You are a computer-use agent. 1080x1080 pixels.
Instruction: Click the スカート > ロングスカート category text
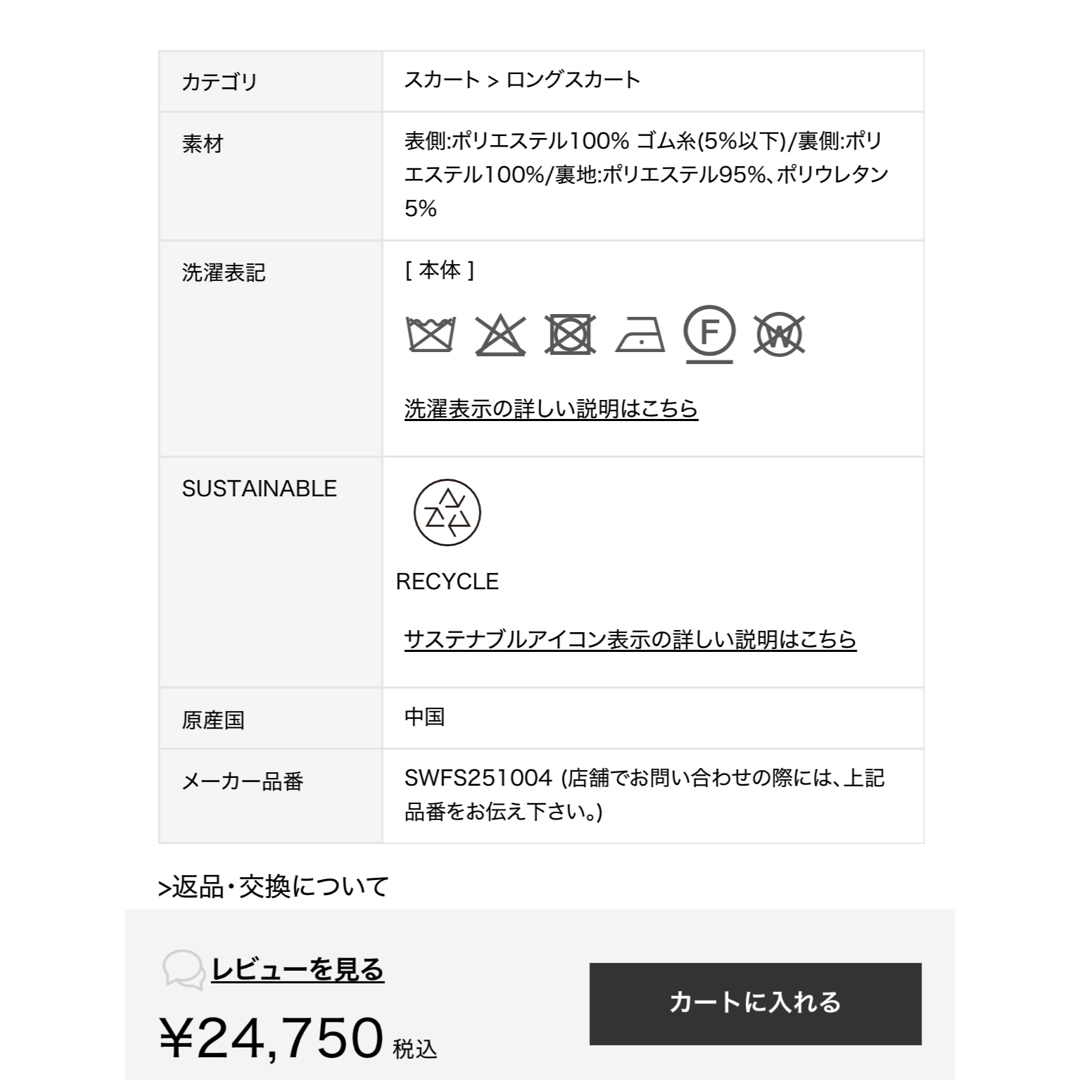click(x=522, y=80)
